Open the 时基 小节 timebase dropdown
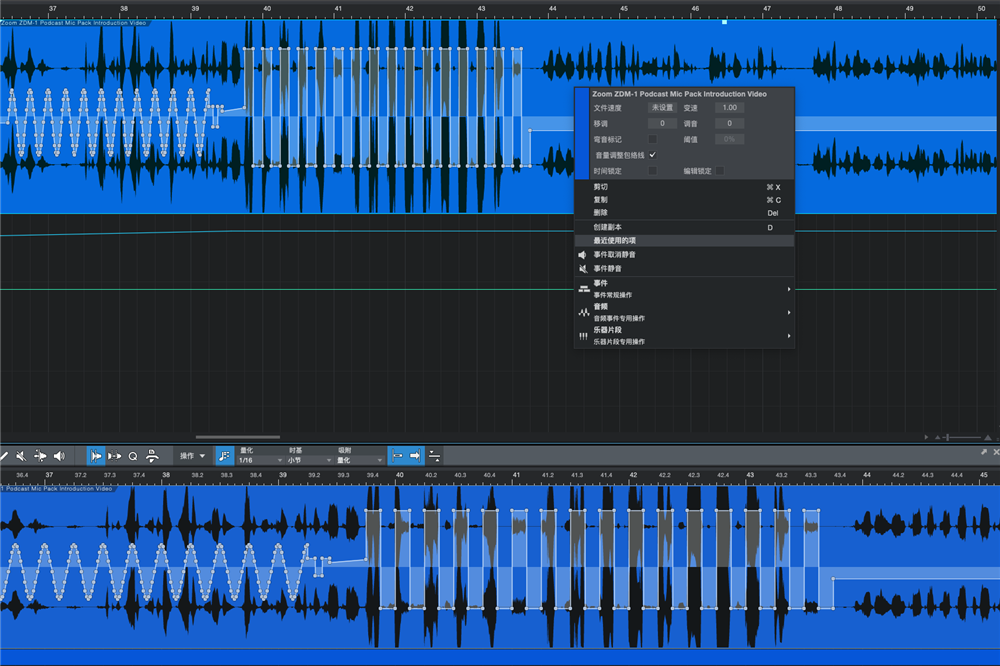The height and width of the screenshot is (666, 1000). point(309,460)
